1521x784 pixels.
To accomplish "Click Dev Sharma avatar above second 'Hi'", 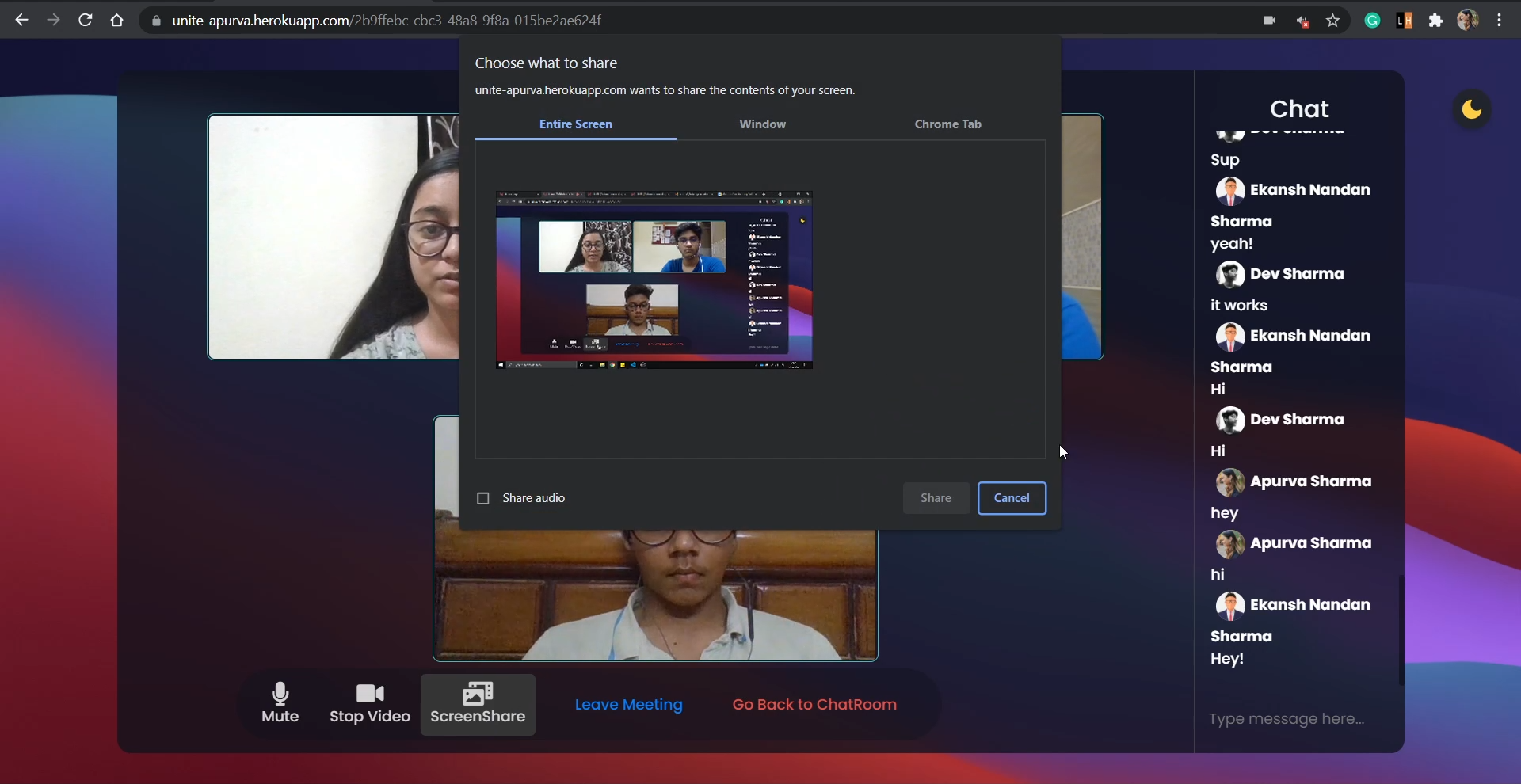I will (1230, 421).
